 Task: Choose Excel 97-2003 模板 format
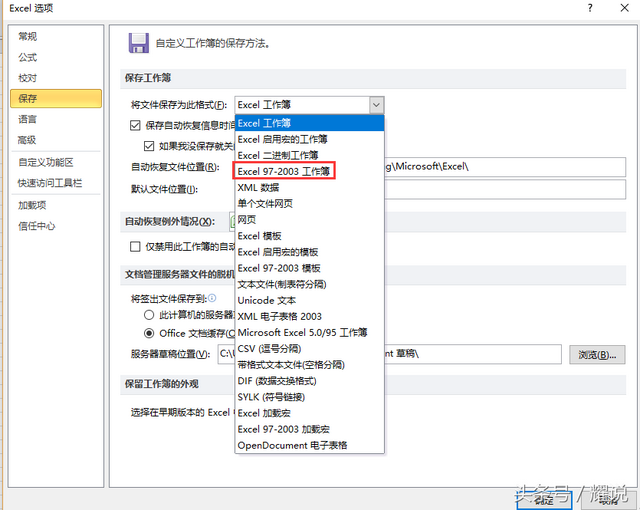point(309,268)
